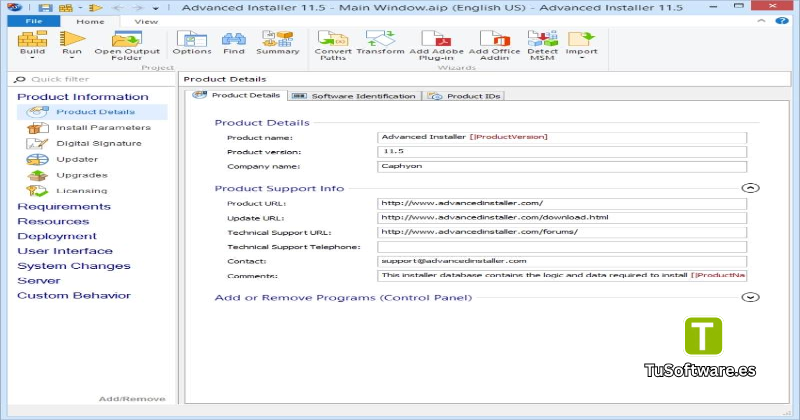Click the Update URL field
The width and height of the screenshot is (800, 420).
pyautogui.click(x=562, y=217)
